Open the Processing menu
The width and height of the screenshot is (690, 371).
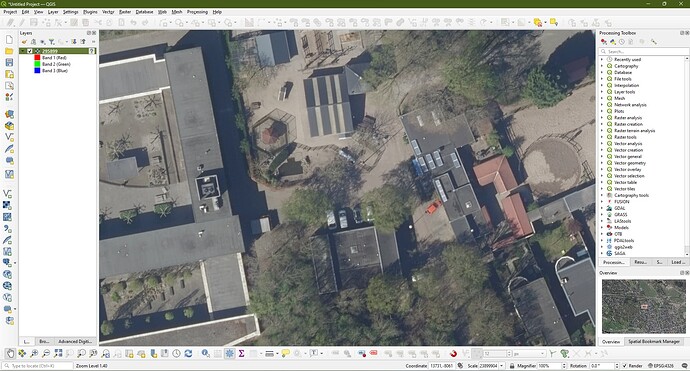(197, 12)
